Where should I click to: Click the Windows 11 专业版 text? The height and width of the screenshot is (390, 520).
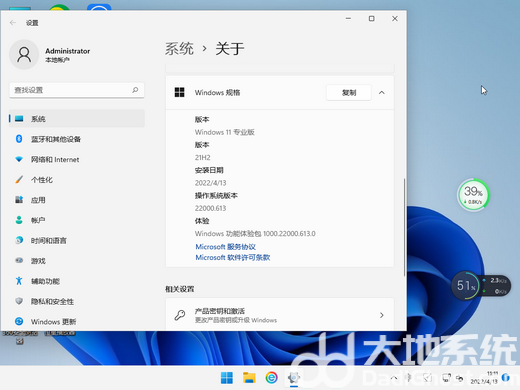point(225,132)
